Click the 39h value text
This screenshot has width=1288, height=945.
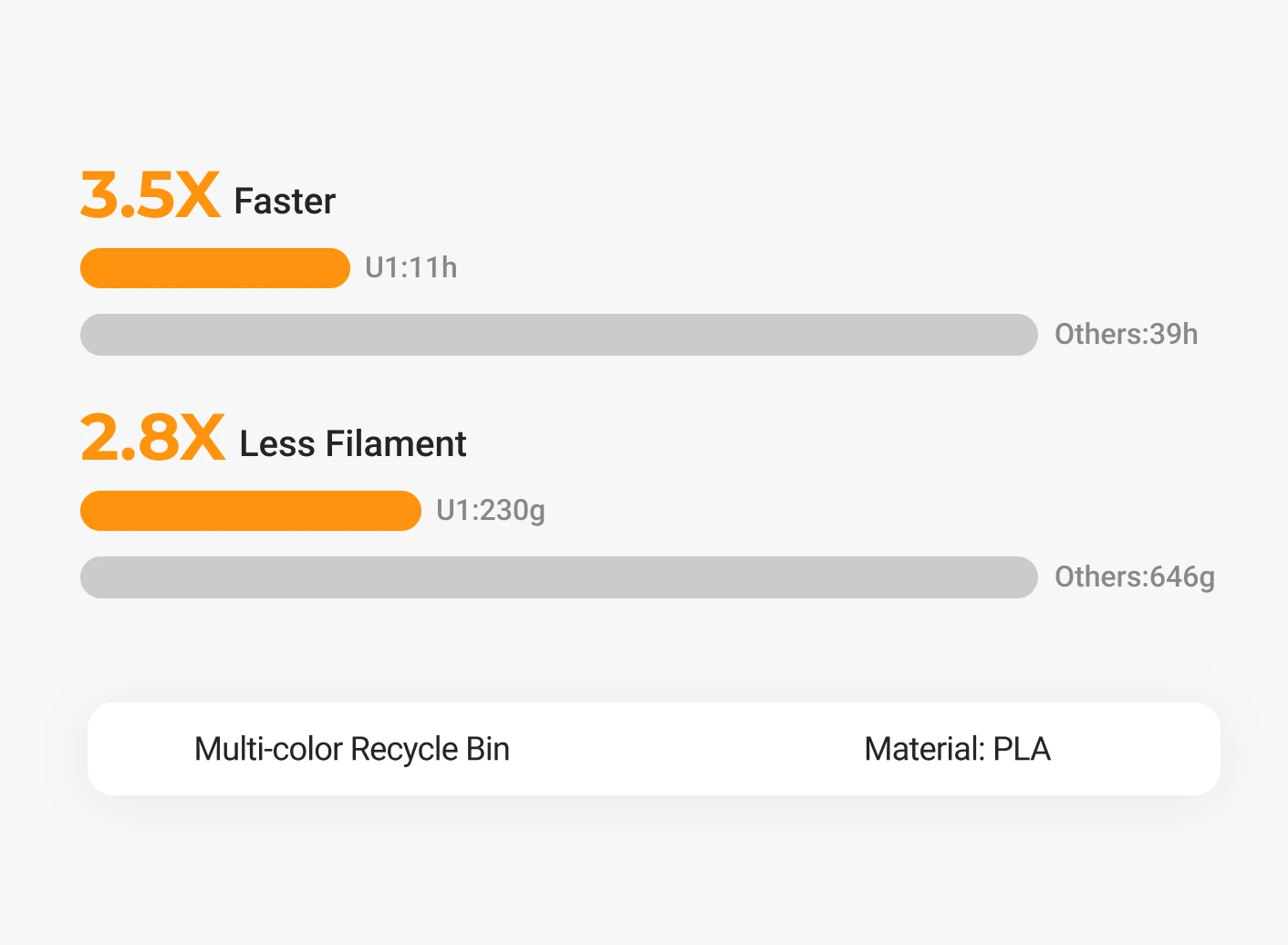coord(1174,335)
